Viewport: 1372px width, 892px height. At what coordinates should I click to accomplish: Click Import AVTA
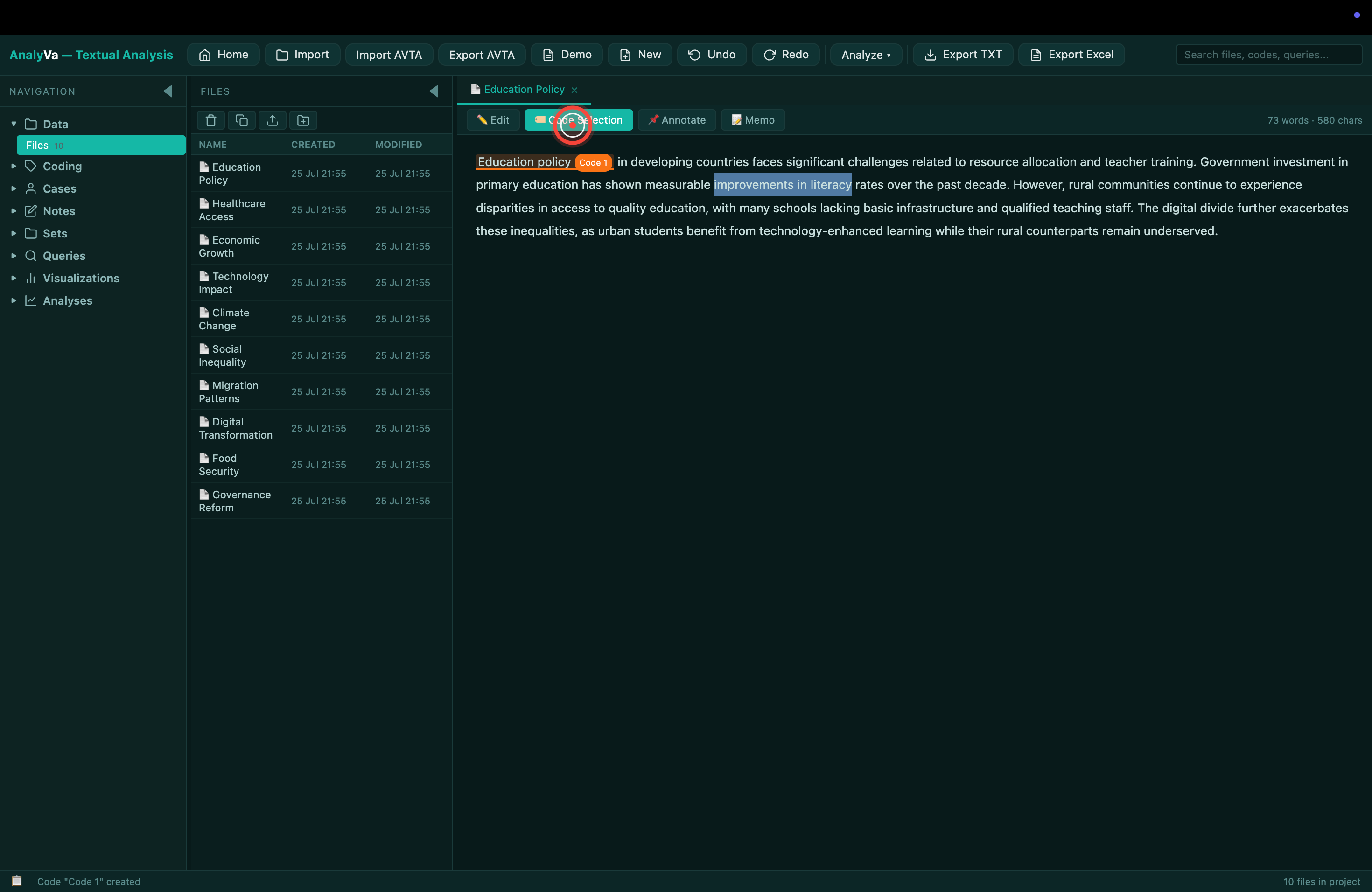click(x=389, y=55)
